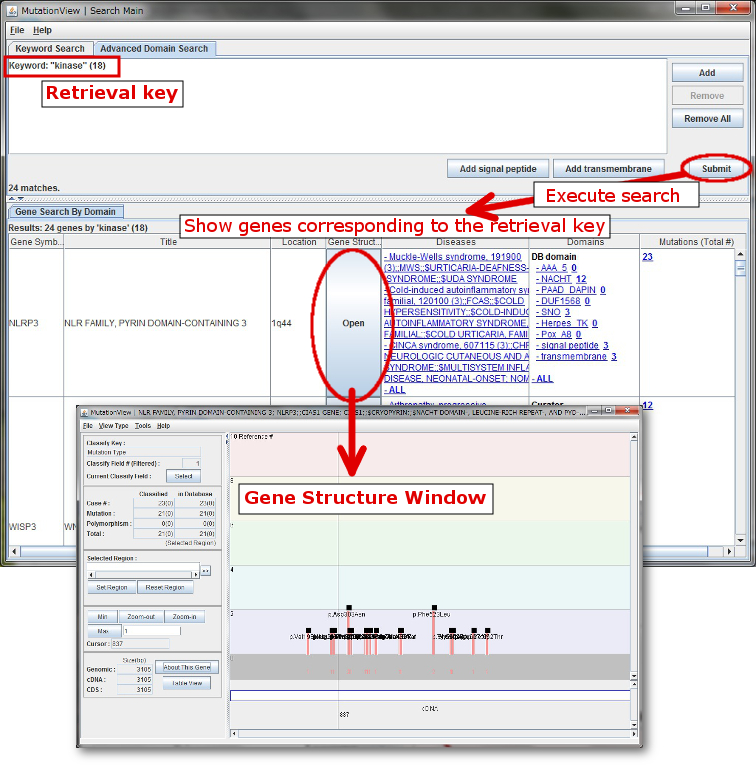Open the View Type menu

(x=113, y=426)
